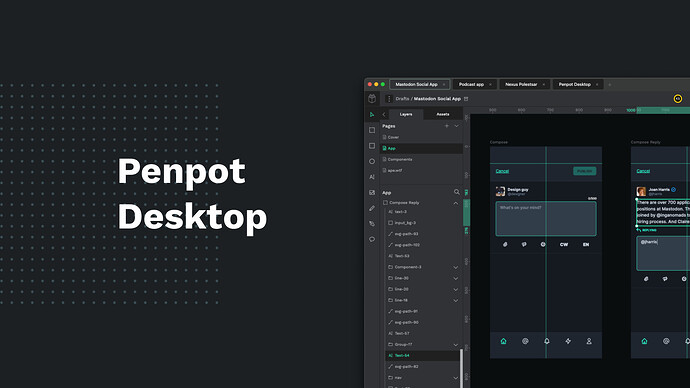Click the layers panel vertical scrollbar
The image size is (690, 388).
[461, 368]
